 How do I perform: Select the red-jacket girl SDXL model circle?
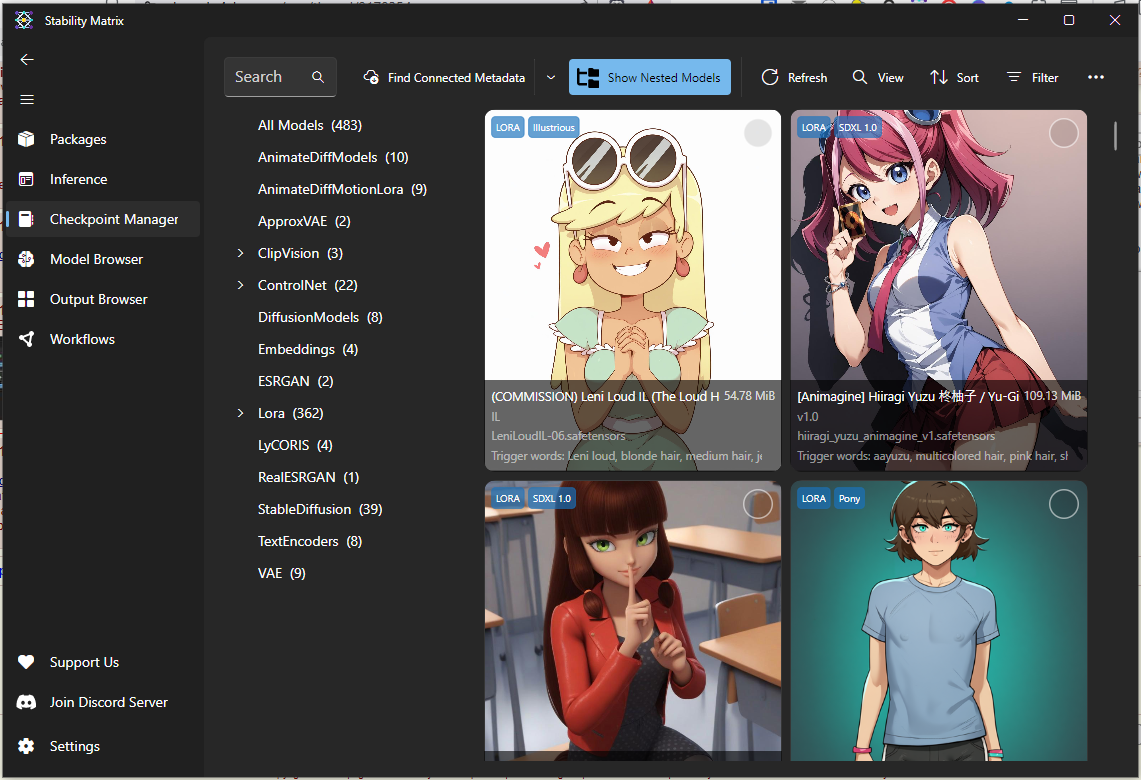click(x=758, y=504)
